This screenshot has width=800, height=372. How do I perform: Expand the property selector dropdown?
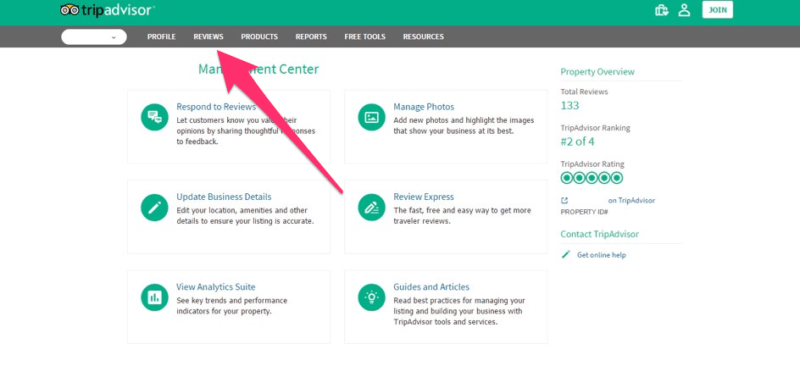[94, 37]
